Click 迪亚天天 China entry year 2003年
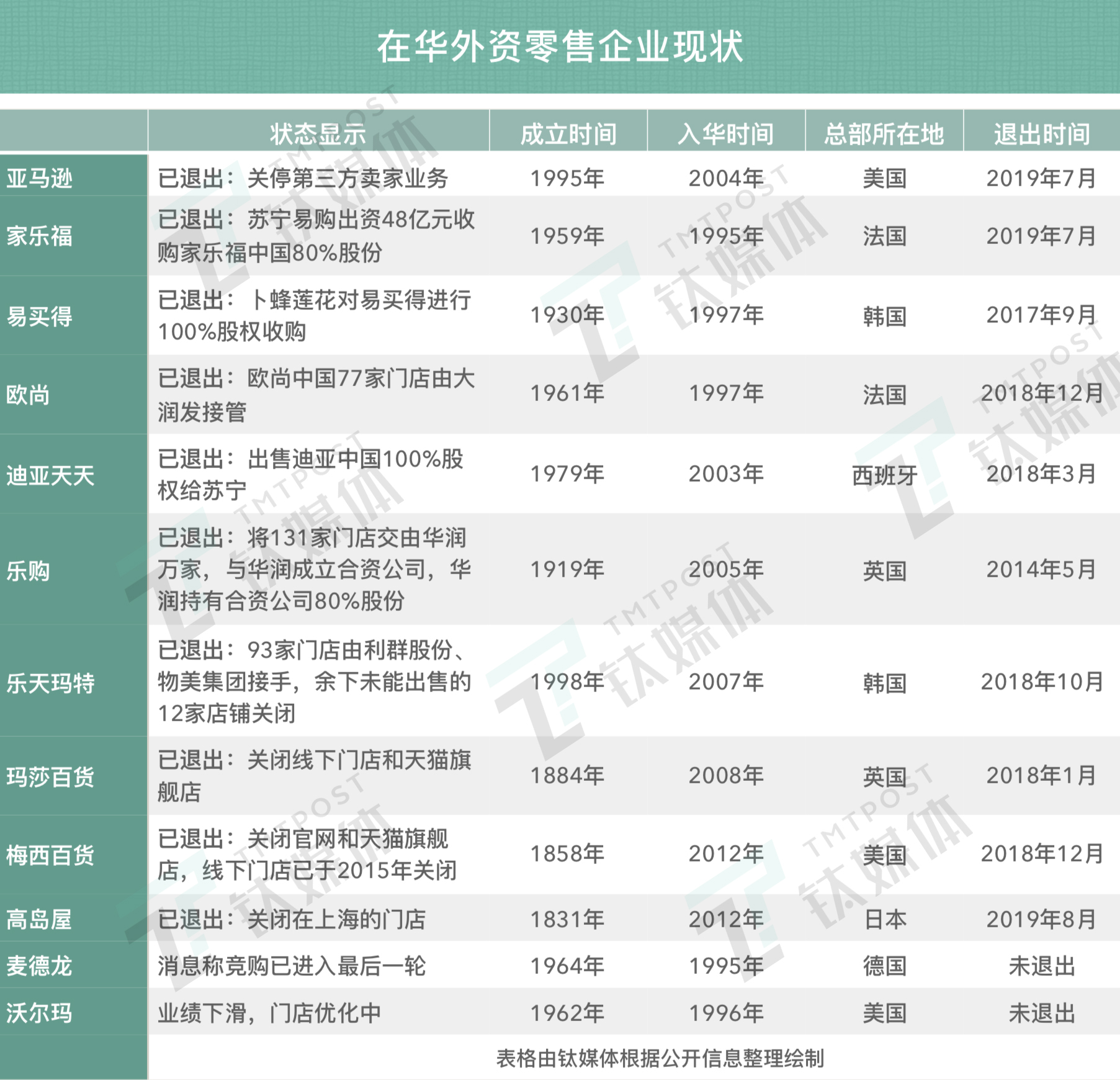Screen dimensions: 1120x1080 (726, 474)
